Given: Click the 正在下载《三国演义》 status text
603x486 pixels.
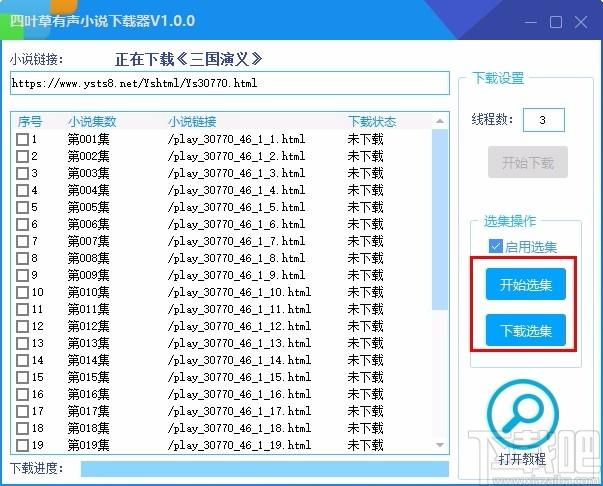Looking at the screenshot, I should pyautogui.click(x=189, y=59).
